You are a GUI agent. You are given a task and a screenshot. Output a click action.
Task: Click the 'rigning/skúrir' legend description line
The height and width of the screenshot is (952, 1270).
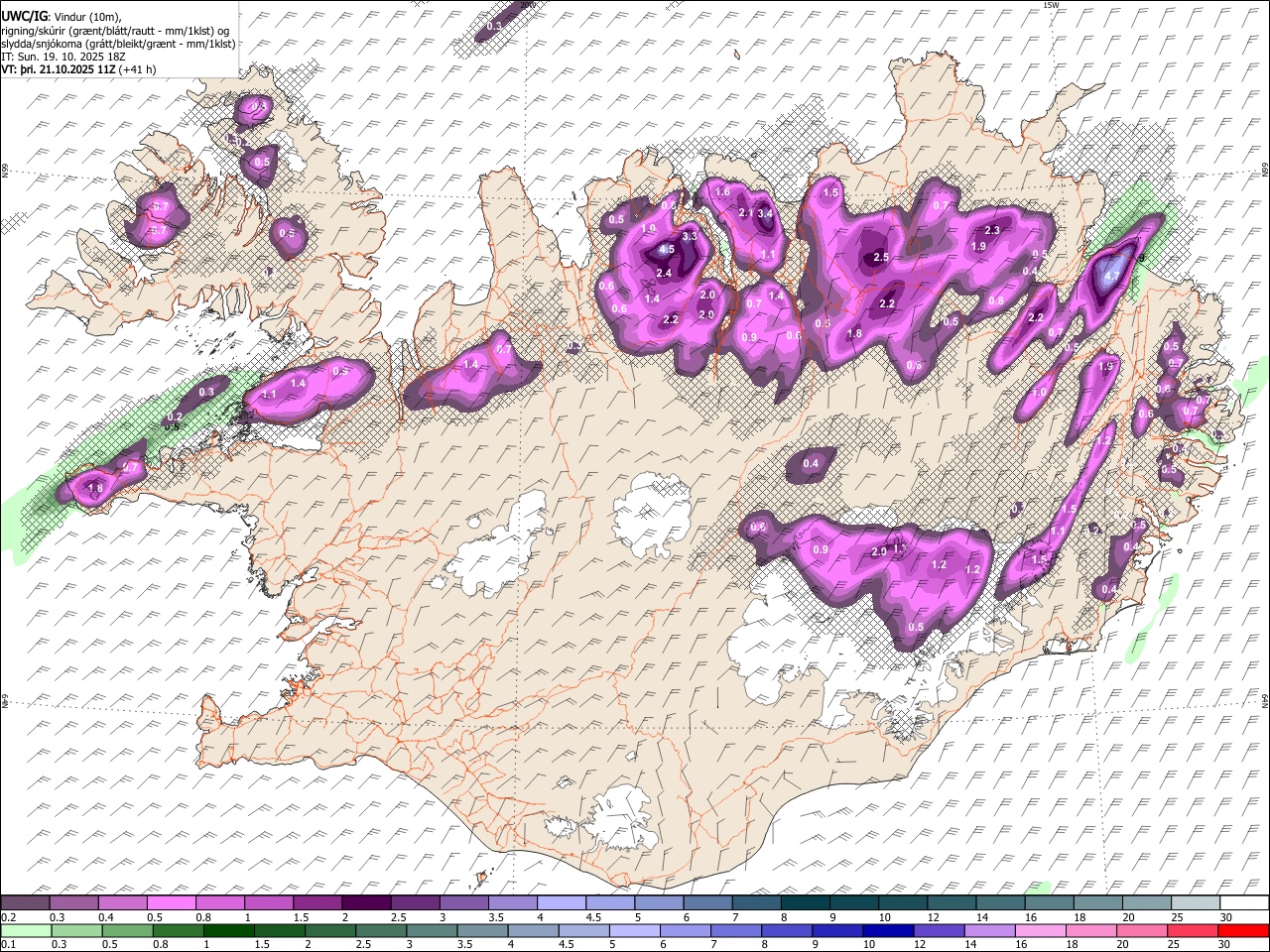tap(115, 30)
